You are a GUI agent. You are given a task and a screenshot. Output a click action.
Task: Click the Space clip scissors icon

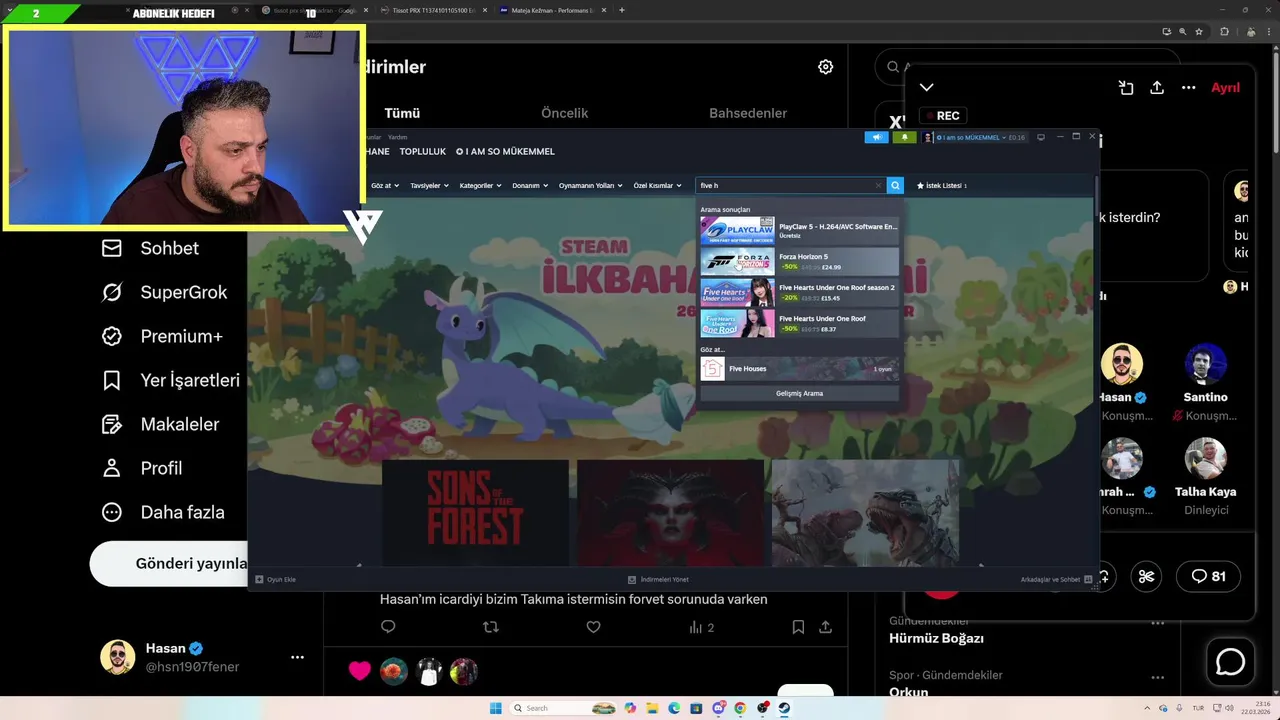pos(1146,576)
